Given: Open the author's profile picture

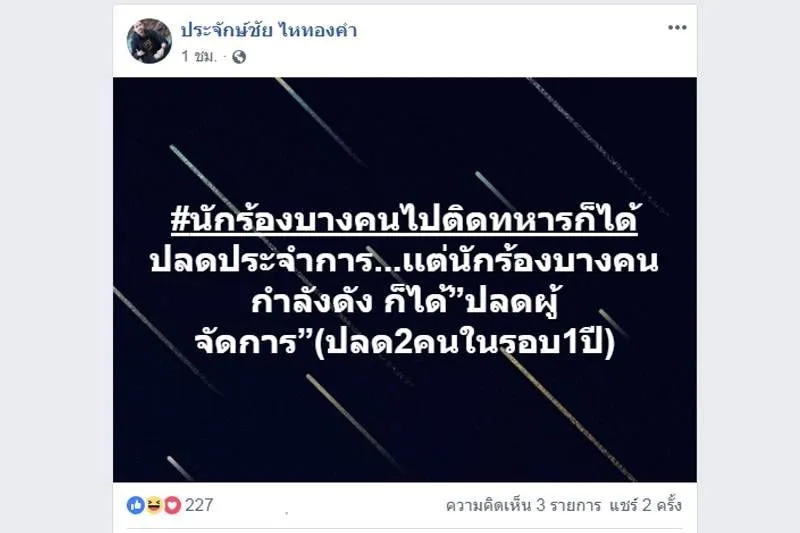Looking at the screenshot, I should (149, 41).
